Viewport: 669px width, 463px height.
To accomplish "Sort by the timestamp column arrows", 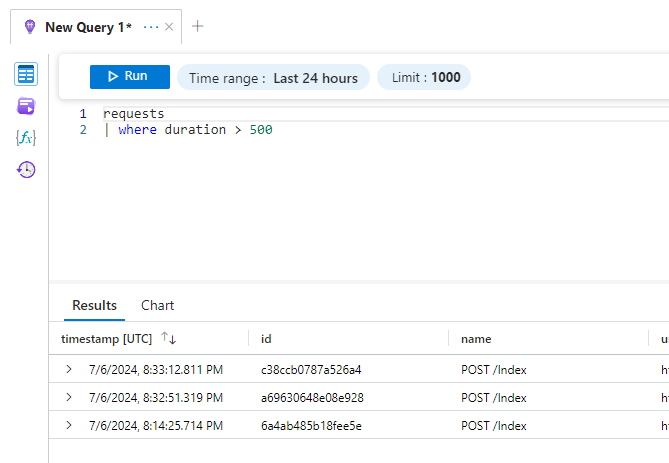I will point(169,338).
